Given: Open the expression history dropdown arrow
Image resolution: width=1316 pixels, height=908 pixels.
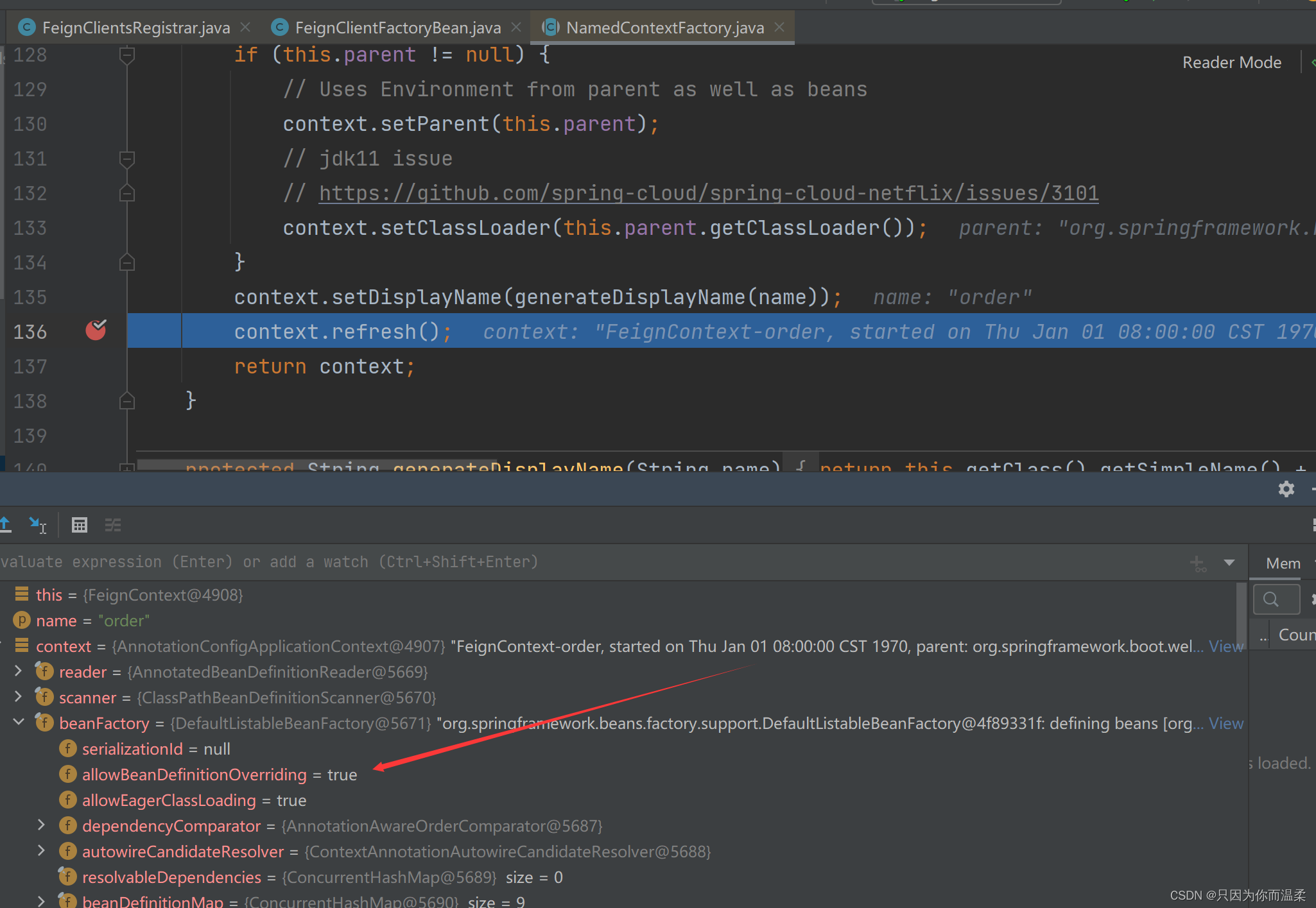Looking at the screenshot, I should pyautogui.click(x=1229, y=563).
